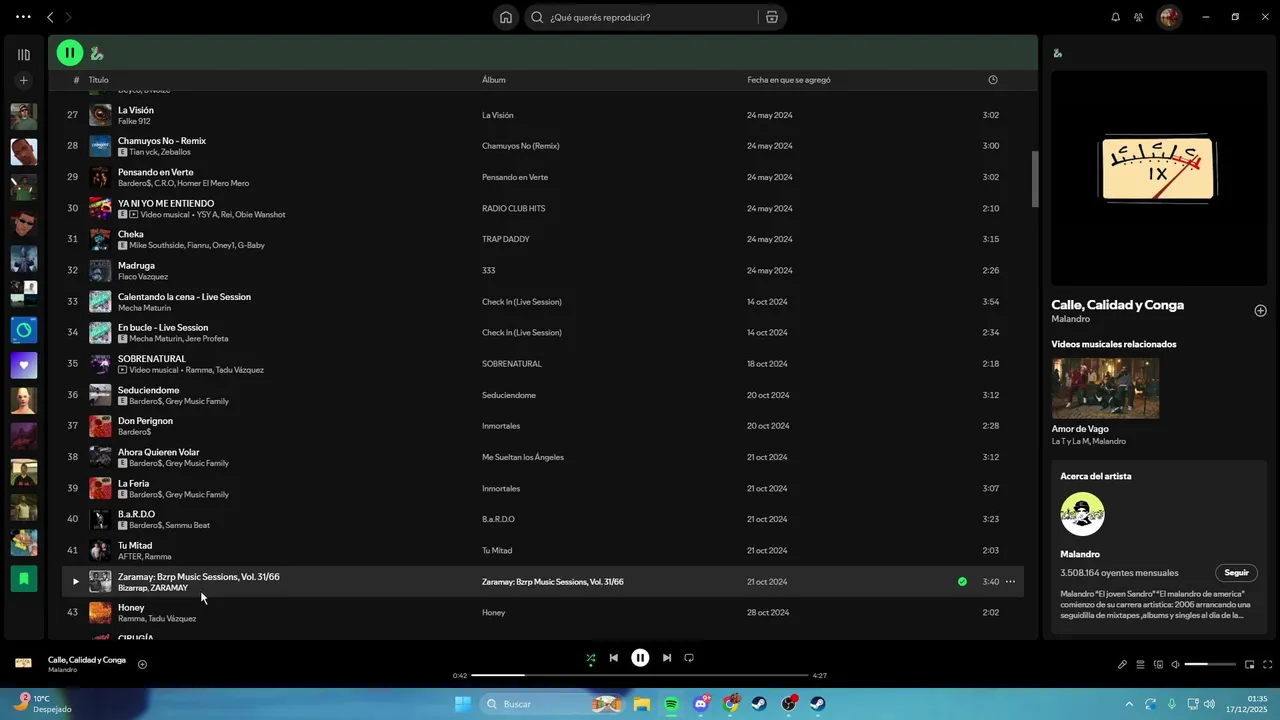The image size is (1280, 720).
Task: Open the Browse icon in the search bar
Action: [772, 17]
